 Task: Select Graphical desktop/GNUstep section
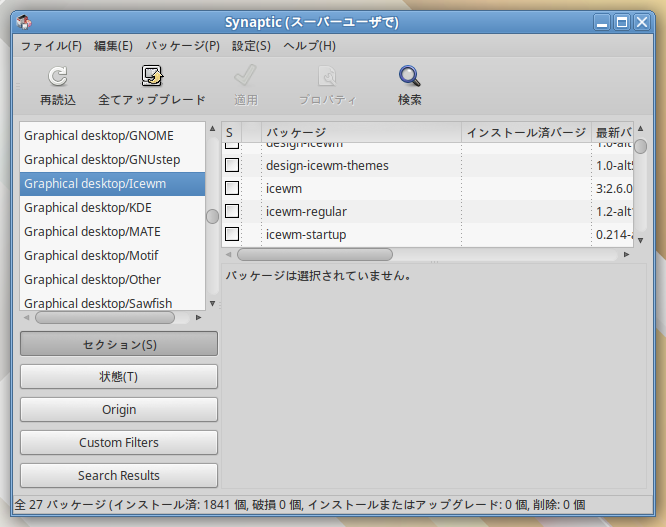coord(113,160)
